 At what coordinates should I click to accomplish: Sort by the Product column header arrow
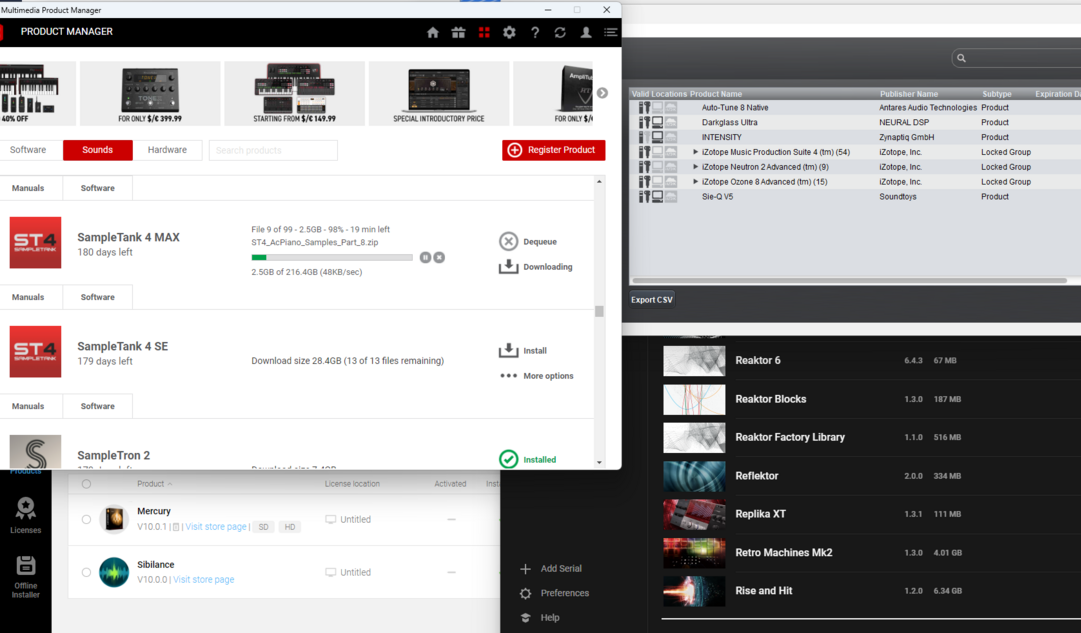click(170, 484)
